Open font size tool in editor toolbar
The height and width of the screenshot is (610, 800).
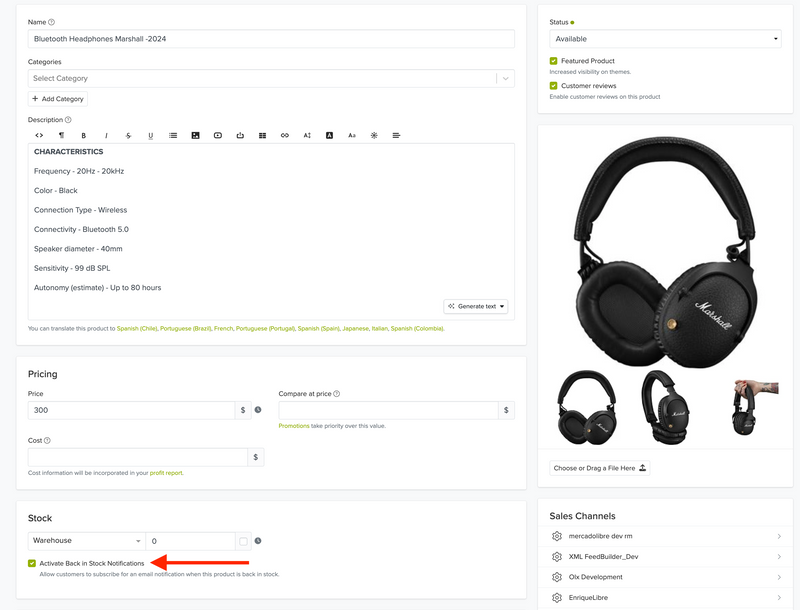point(307,135)
